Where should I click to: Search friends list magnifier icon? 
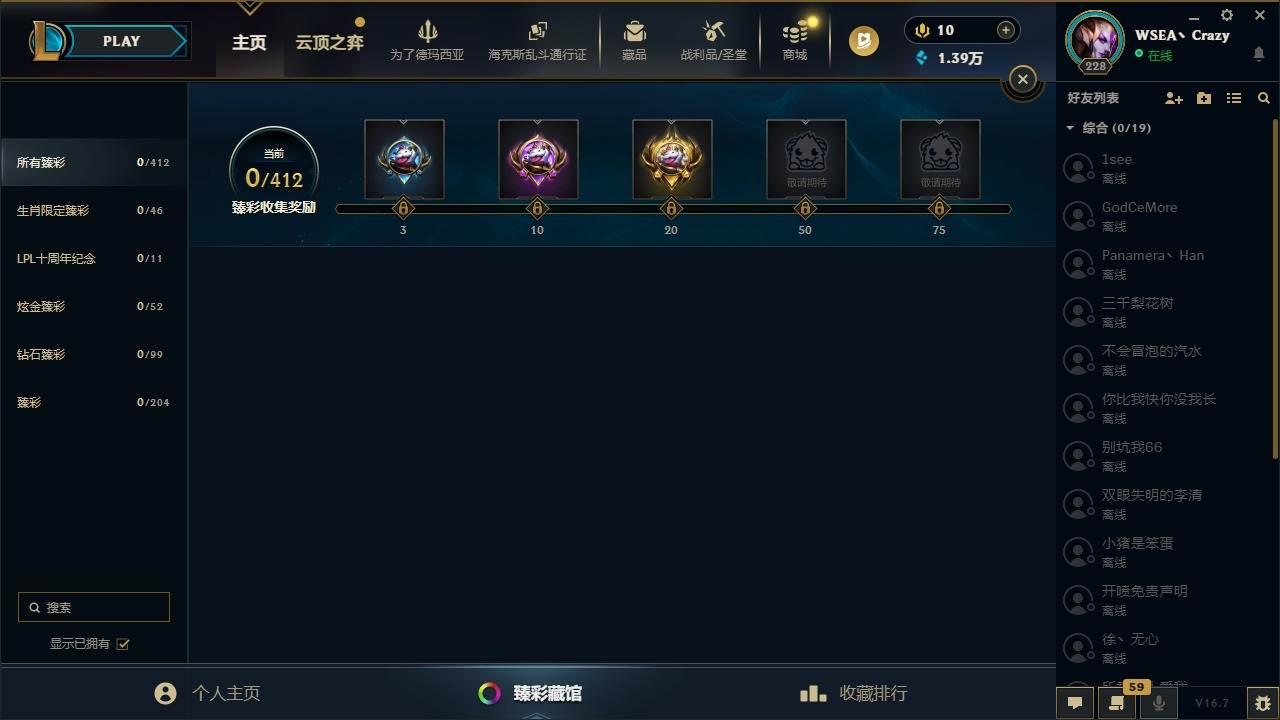click(1264, 98)
